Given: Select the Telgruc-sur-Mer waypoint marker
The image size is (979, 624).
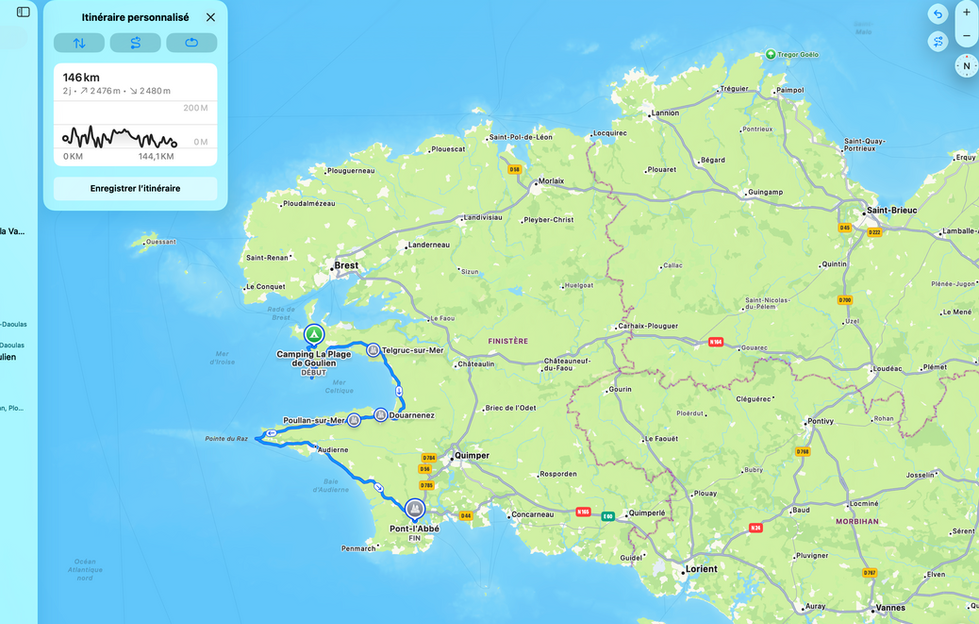Looking at the screenshot, I should (x=373, y=350).
